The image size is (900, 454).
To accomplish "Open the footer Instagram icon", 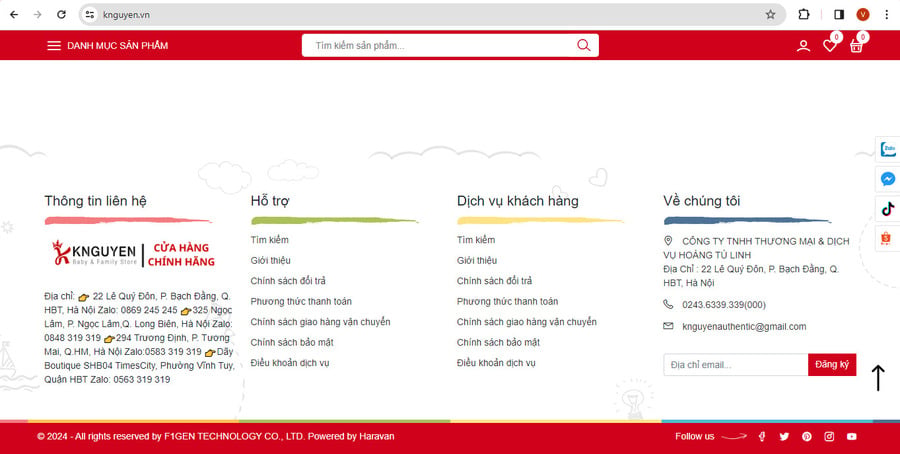I will [x=829, y=437].
